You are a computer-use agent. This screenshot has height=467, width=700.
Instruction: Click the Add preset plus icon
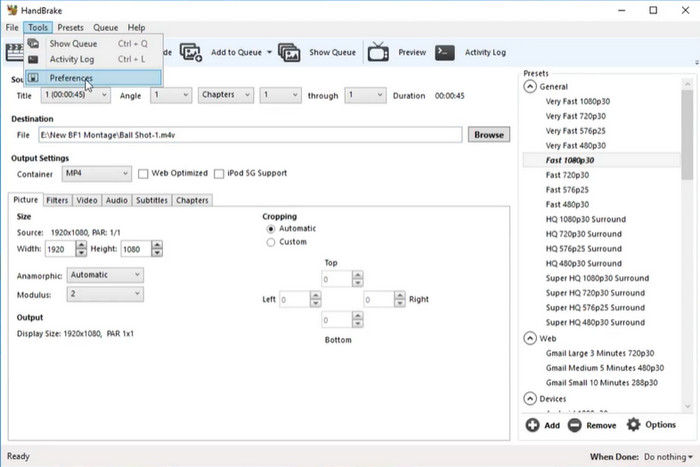coord(532,425)
